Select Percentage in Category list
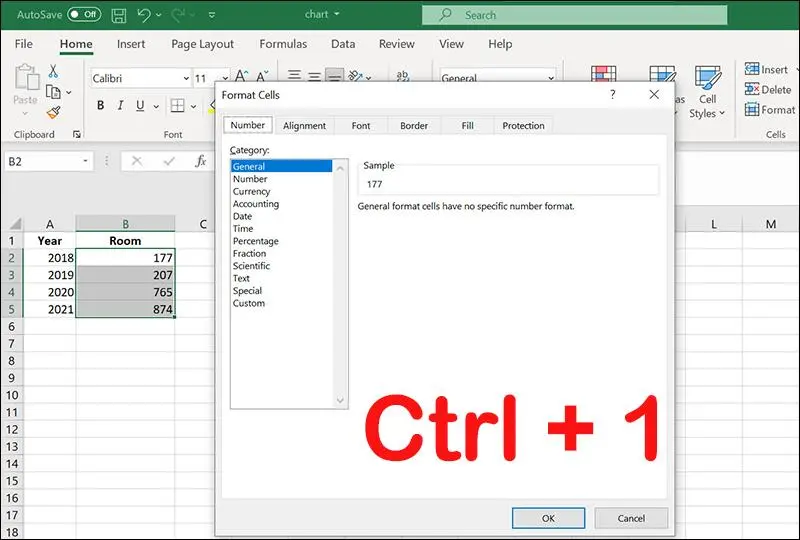 pyautogui.click(x=256, y=241)
